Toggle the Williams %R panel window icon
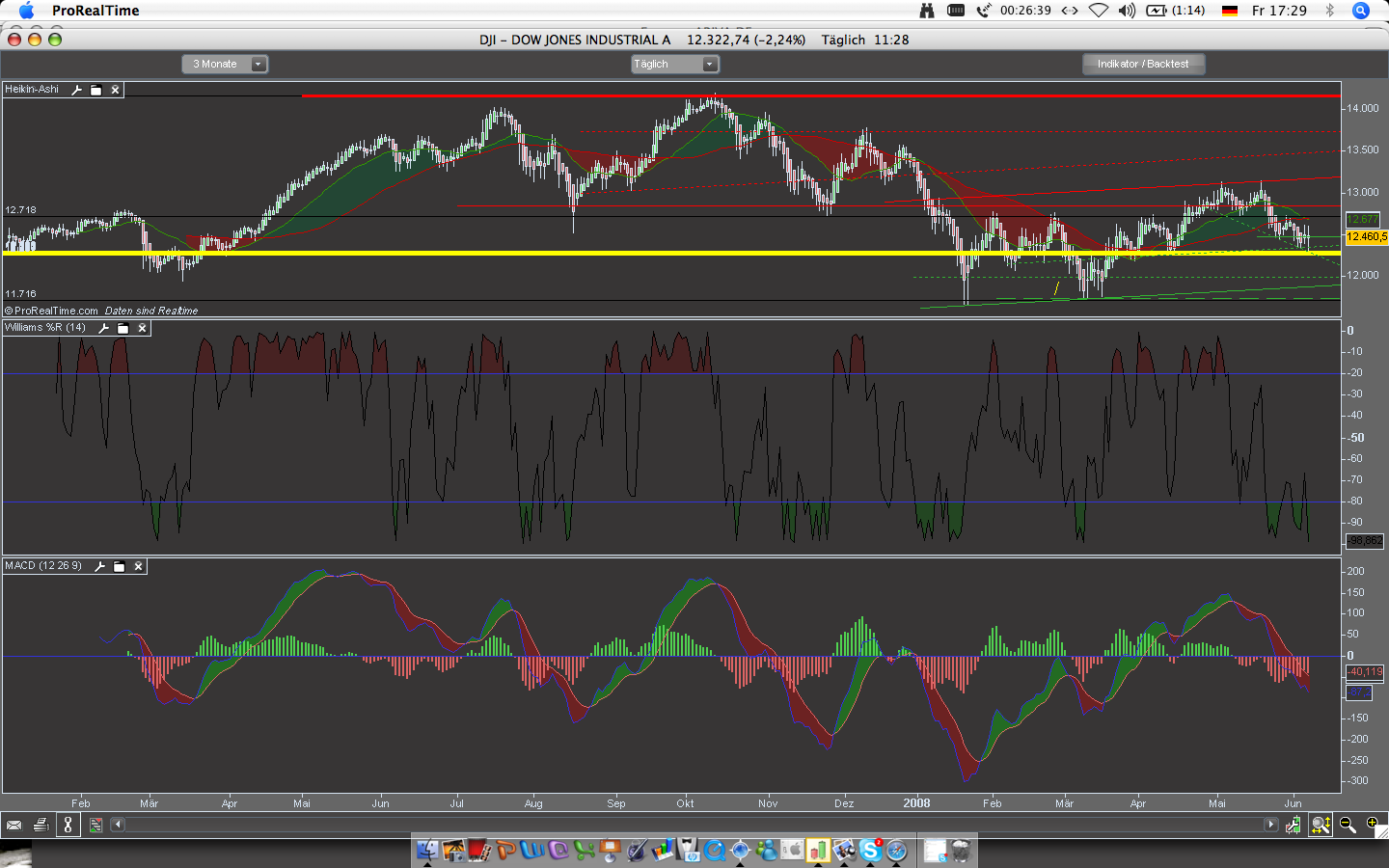The image size is (1389, 868). [x=123, y=328]
